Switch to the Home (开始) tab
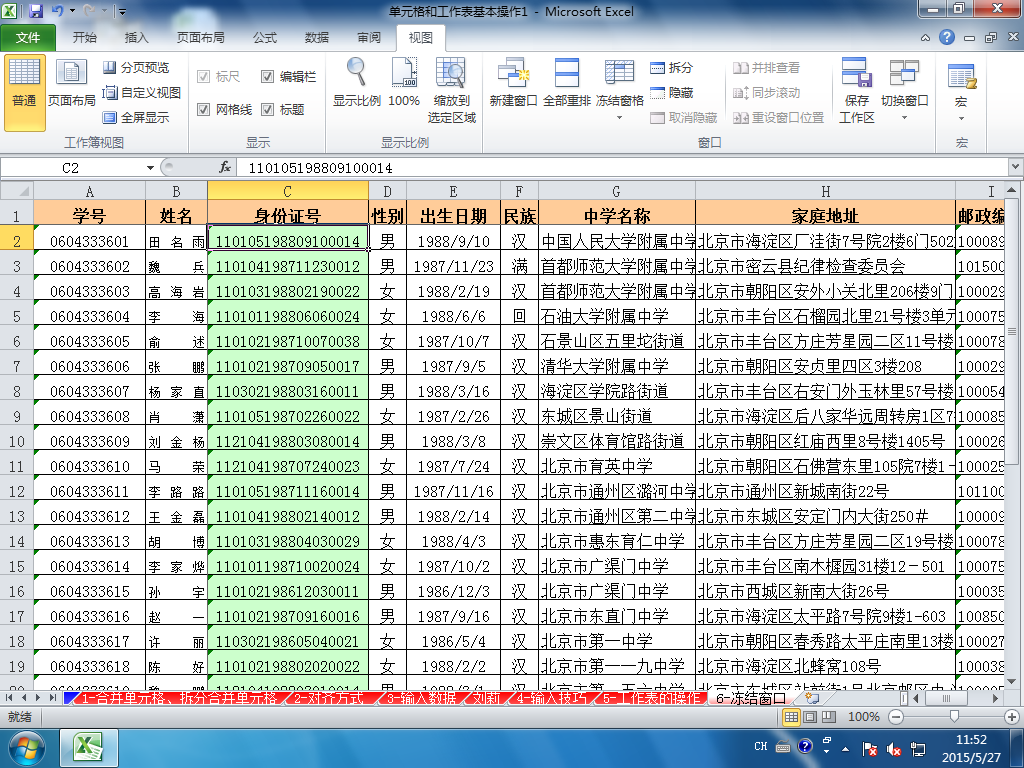Image resolution: width=1024 pixels, height=768 pixels. [84, 38]
